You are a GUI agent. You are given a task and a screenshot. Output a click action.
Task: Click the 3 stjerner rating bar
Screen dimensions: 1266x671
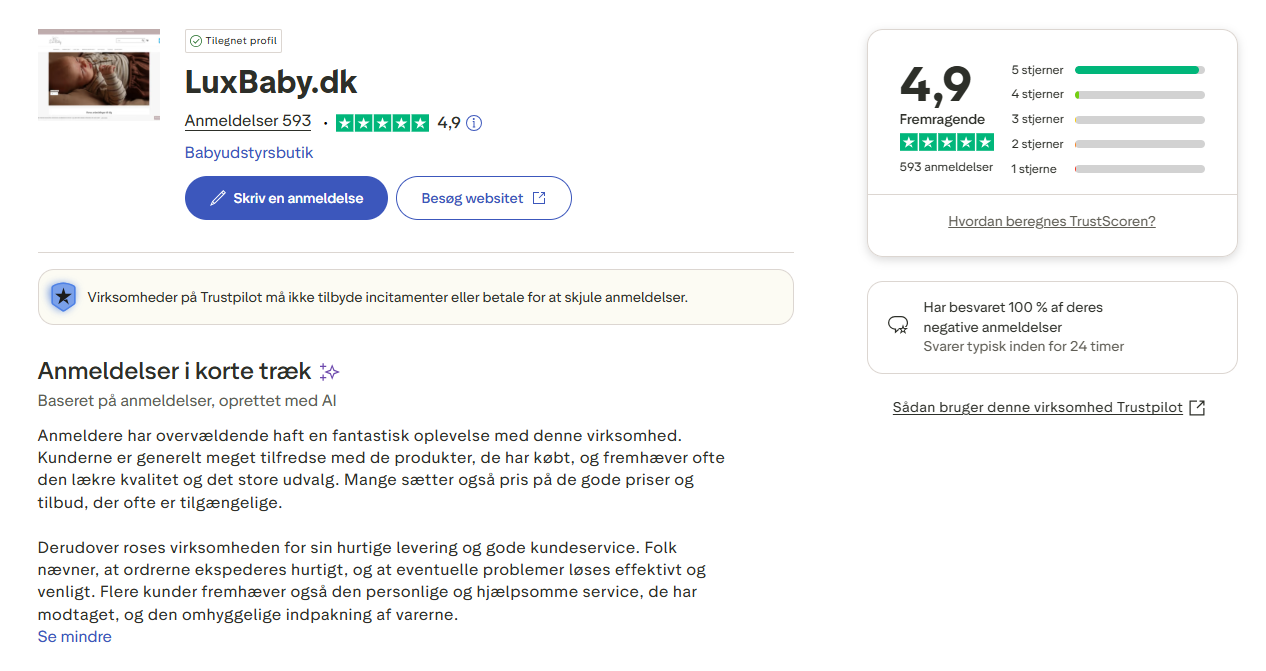pyautogui.click(x=1139, y=119)
